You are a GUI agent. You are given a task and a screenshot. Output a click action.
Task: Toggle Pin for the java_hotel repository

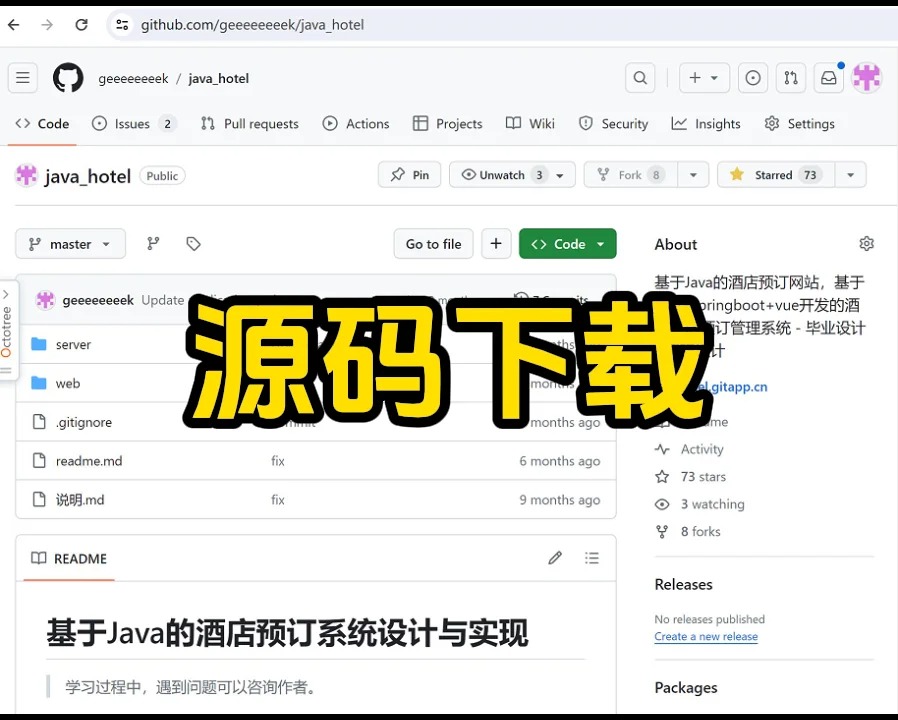click(409, 175)
